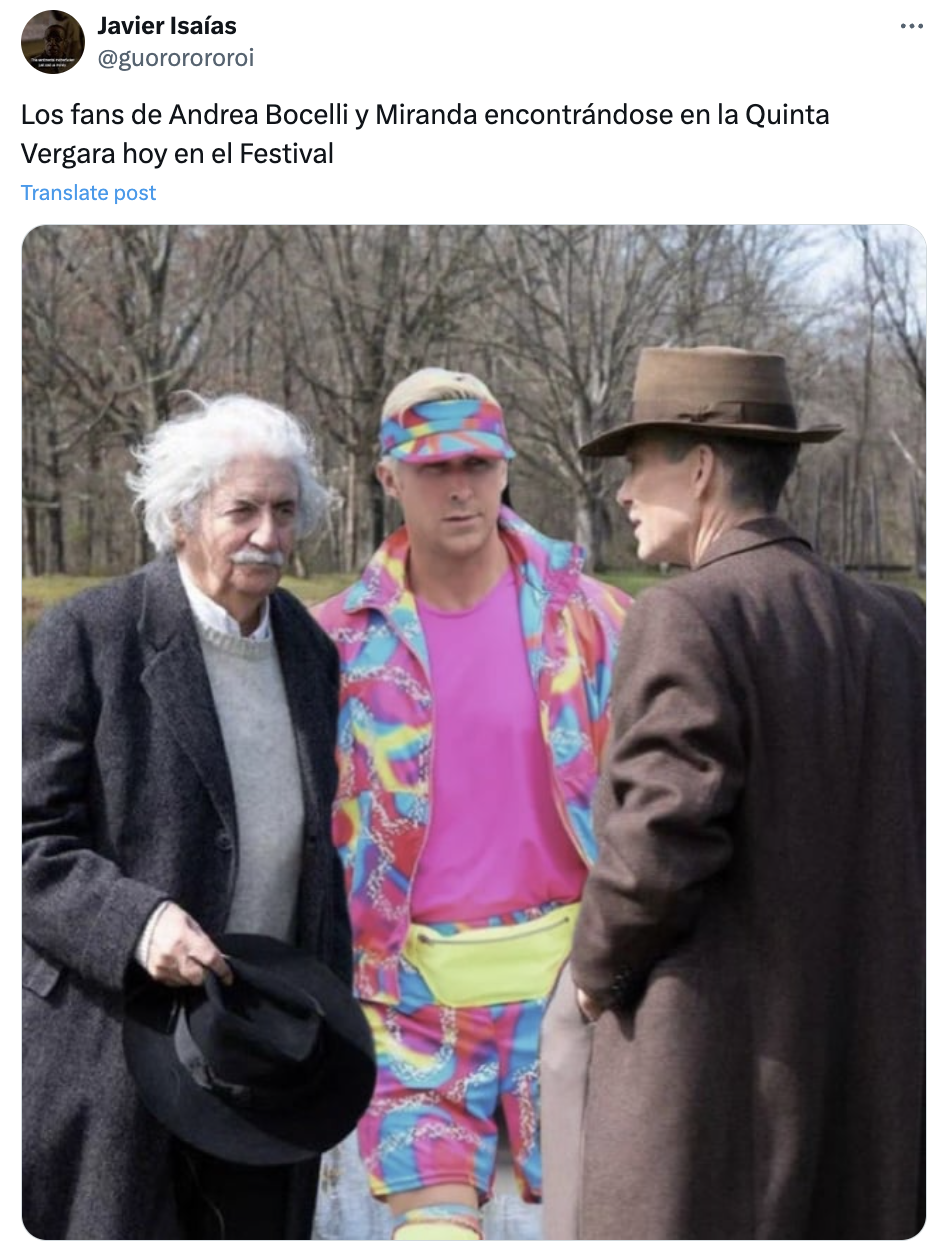Click the brown fedora hat in the photo
942x1258 pixels.
click(712, 402)
